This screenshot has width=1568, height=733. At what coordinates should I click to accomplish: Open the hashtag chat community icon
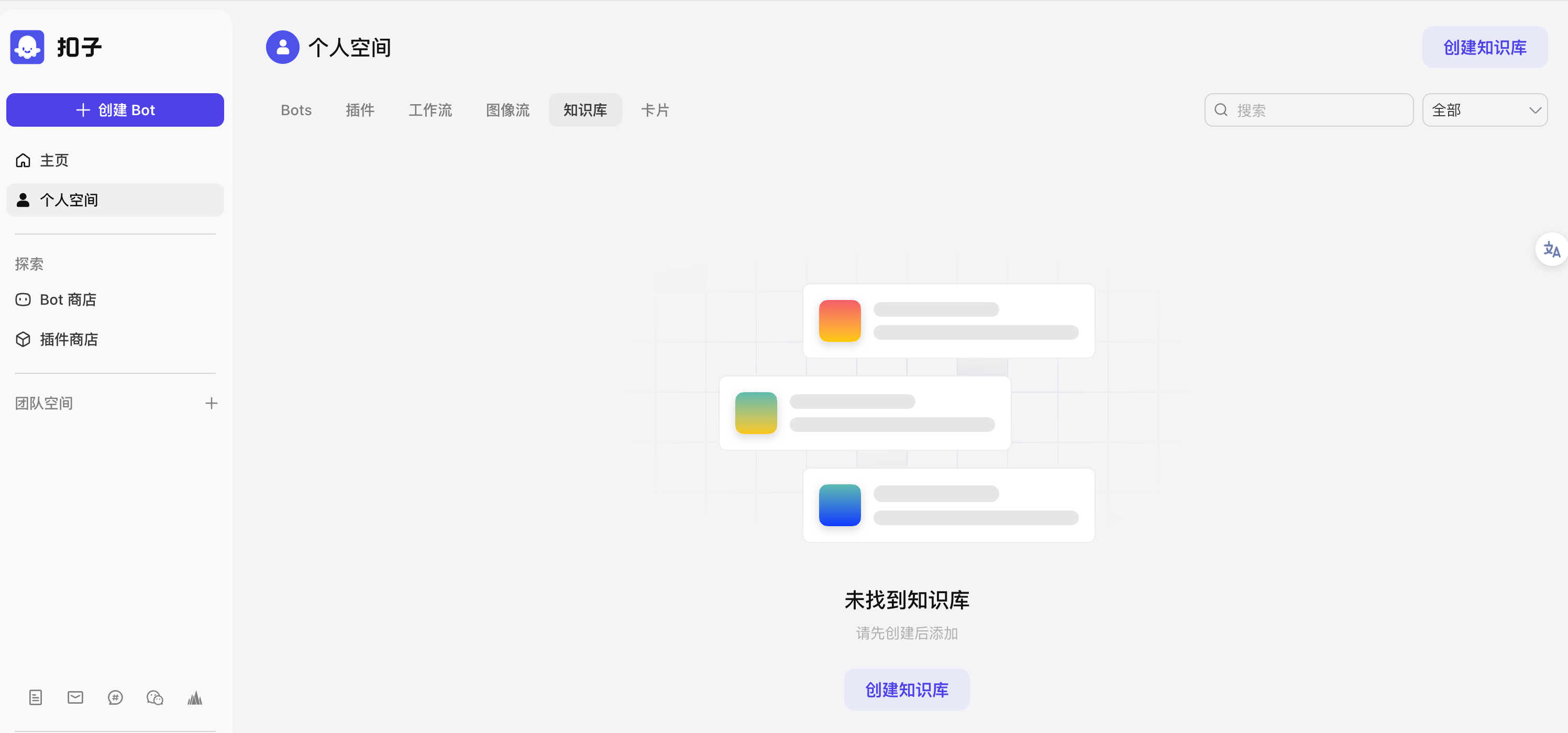tap(115, 697)
